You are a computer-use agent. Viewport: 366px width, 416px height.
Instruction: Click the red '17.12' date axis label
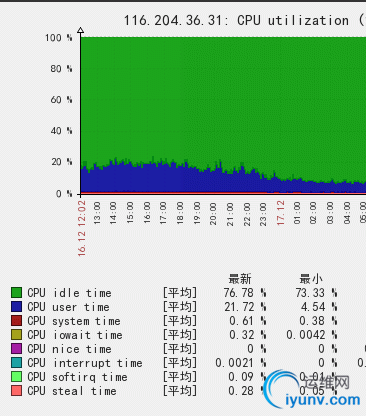tap(281, 213)
